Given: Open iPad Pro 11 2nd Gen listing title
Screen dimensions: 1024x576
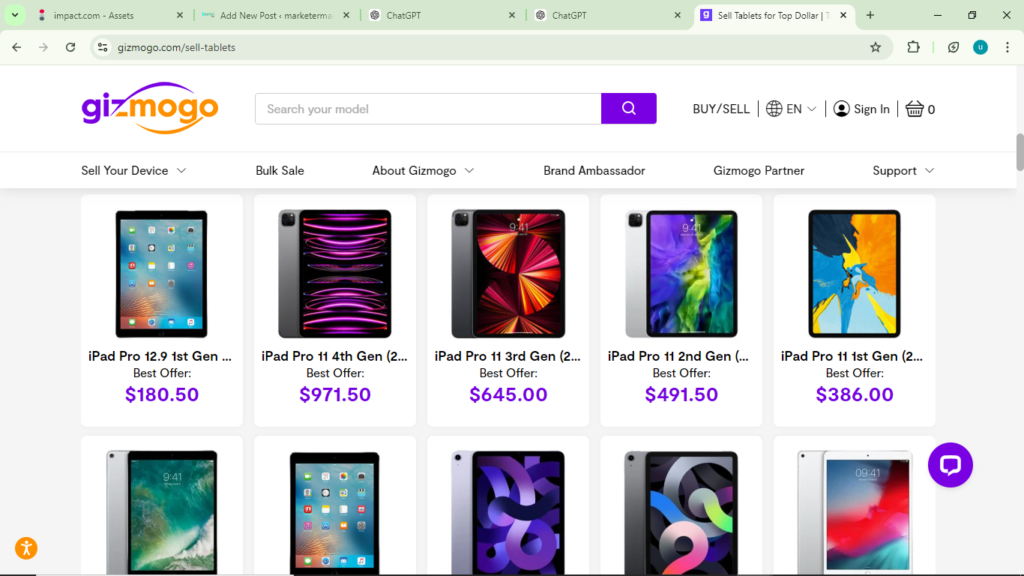Looking at the screenshot, I should pyautogui.click(x=679, y=356).
